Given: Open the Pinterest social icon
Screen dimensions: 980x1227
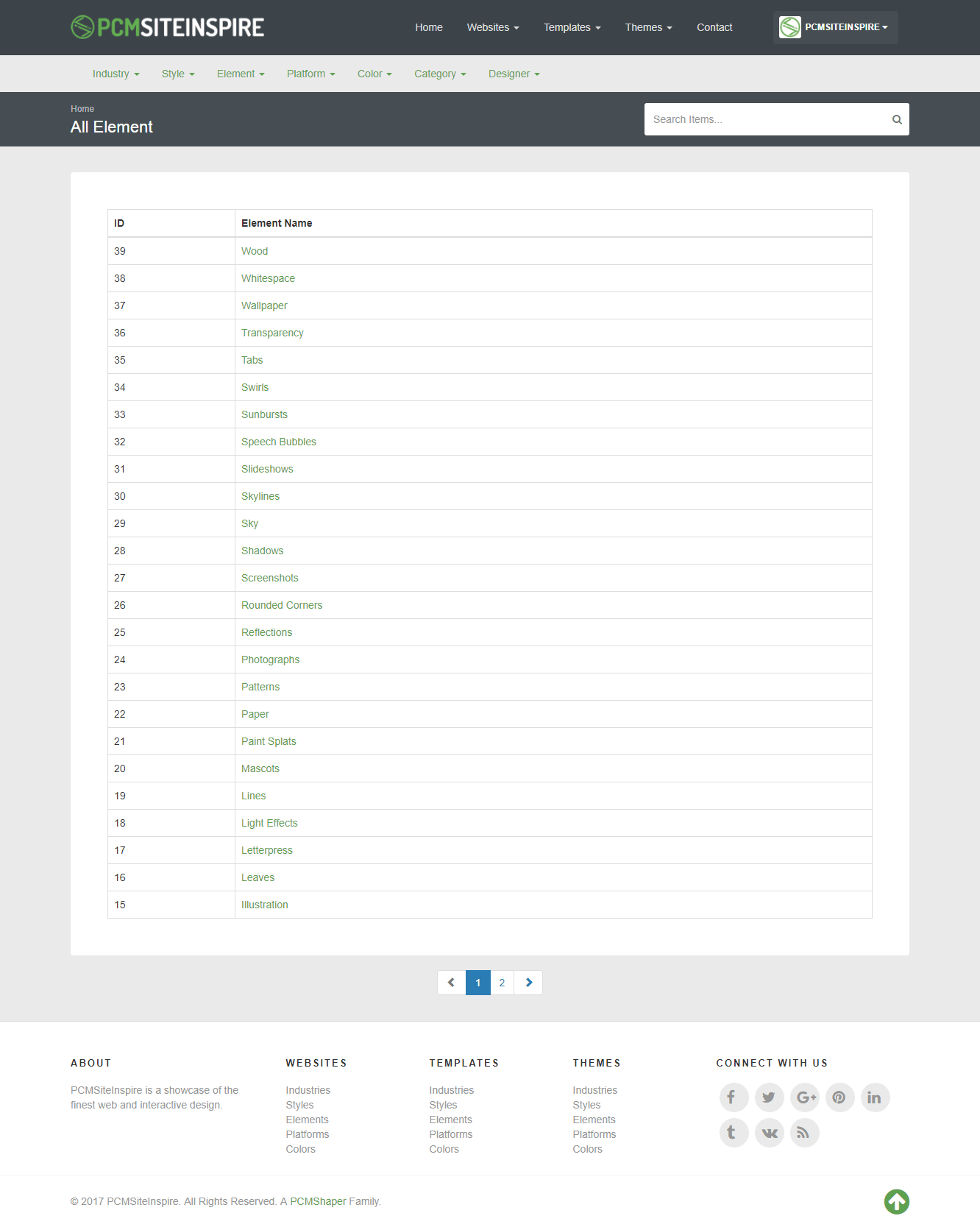Looking at the screenshot, I should pos(839,1097).
